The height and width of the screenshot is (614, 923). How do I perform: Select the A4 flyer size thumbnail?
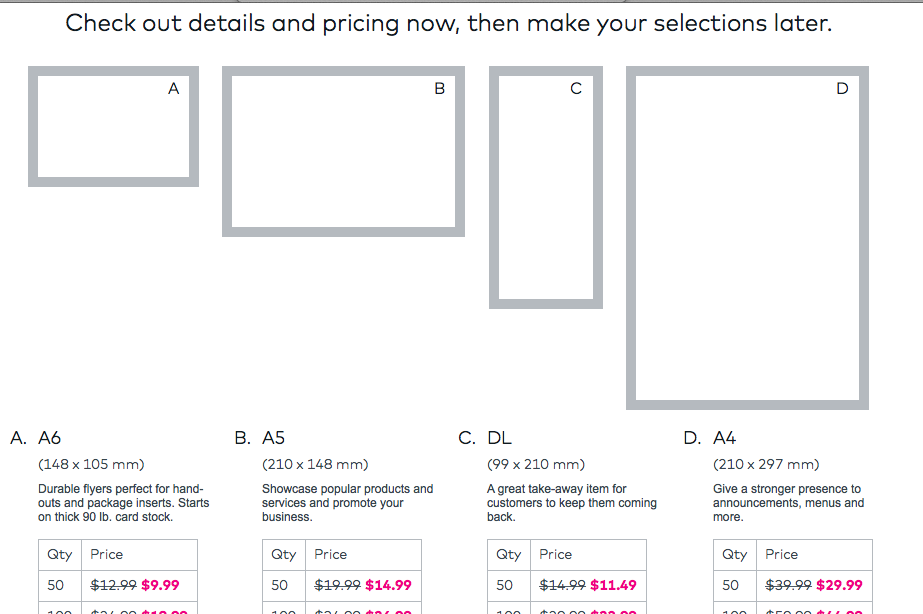pyautogui.click(x=747, y=237)
